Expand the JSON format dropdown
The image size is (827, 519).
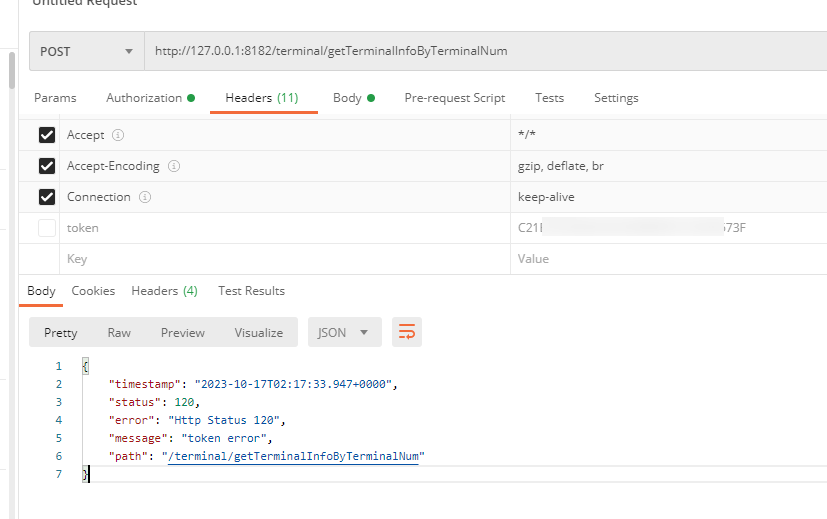point(343,333)
